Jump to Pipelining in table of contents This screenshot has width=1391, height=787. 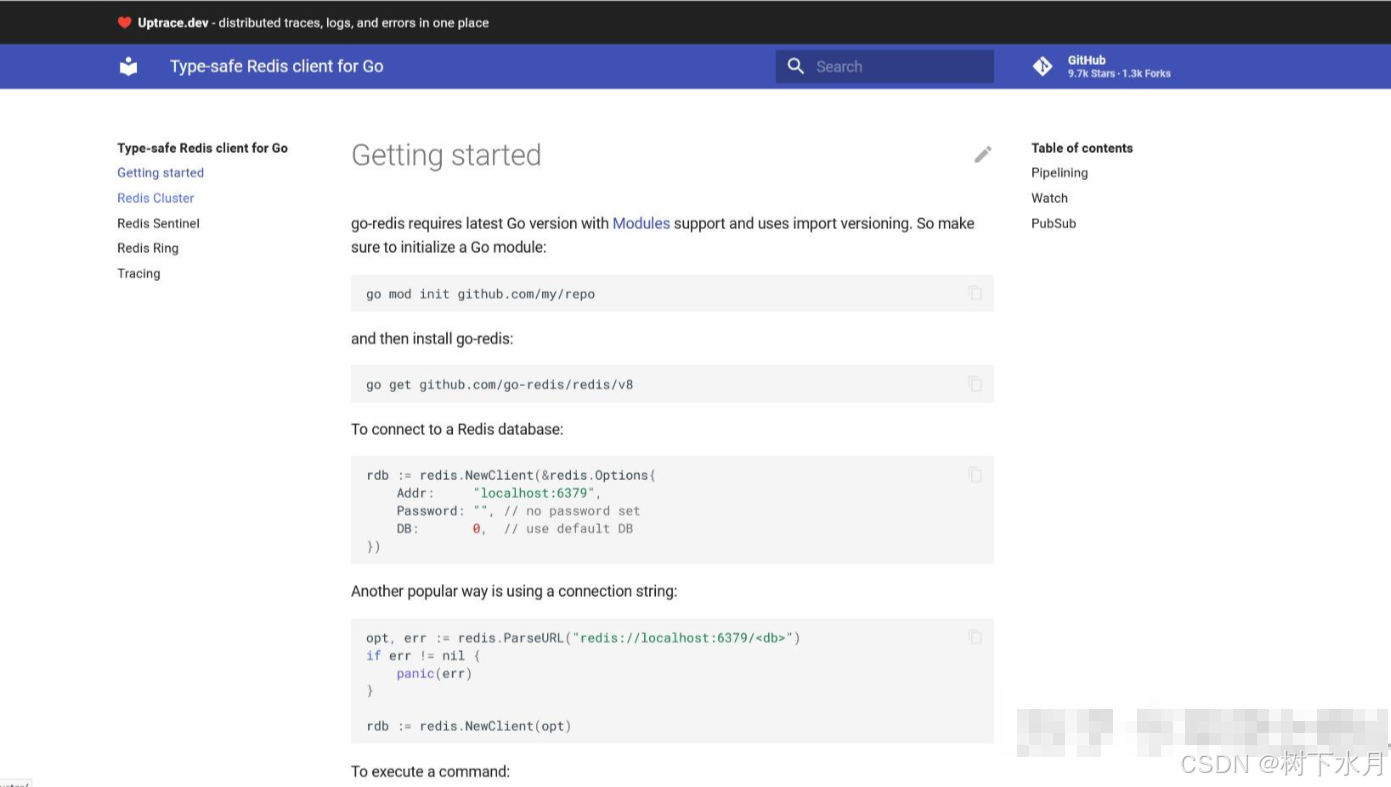[x=1059, y=173]
